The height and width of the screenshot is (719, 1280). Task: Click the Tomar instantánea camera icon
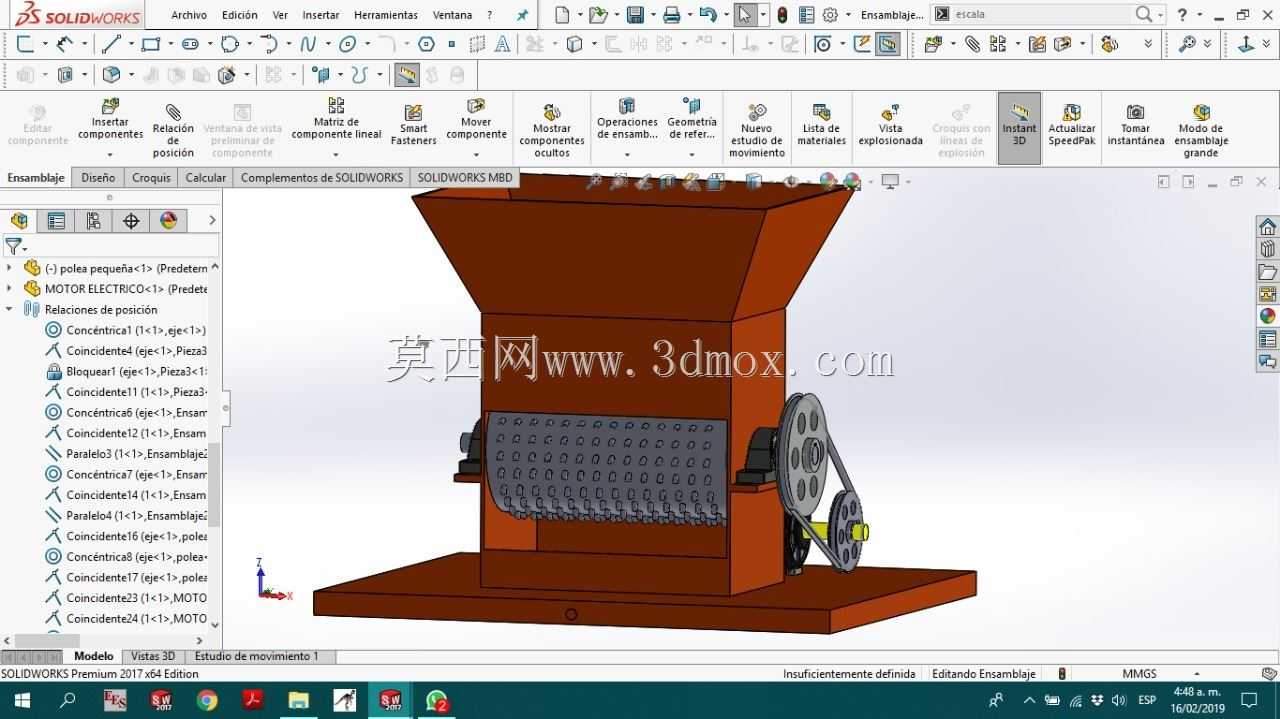click(1135, 112)
